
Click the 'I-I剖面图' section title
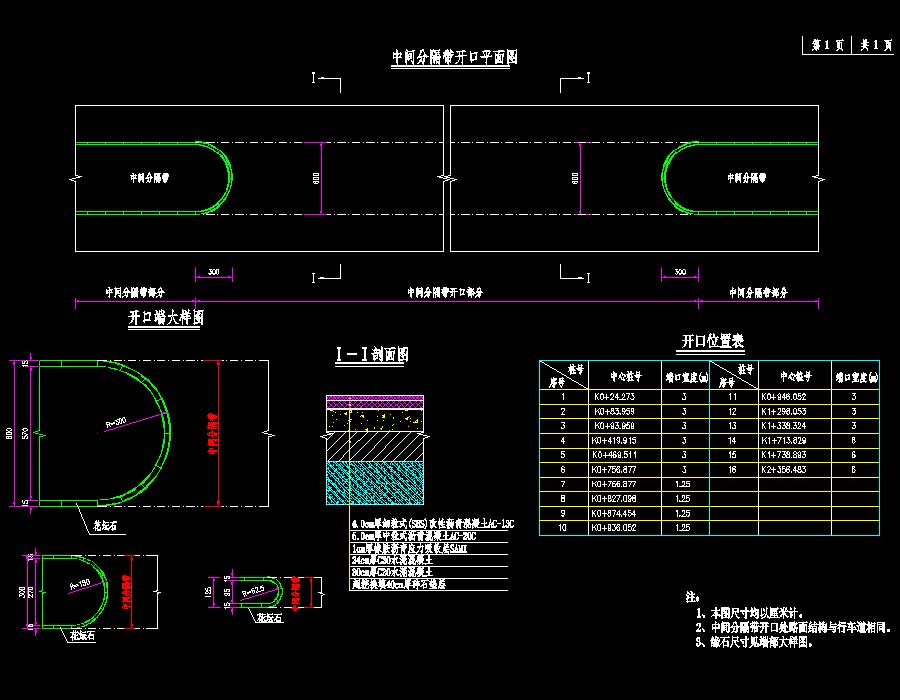coord(372,354)
